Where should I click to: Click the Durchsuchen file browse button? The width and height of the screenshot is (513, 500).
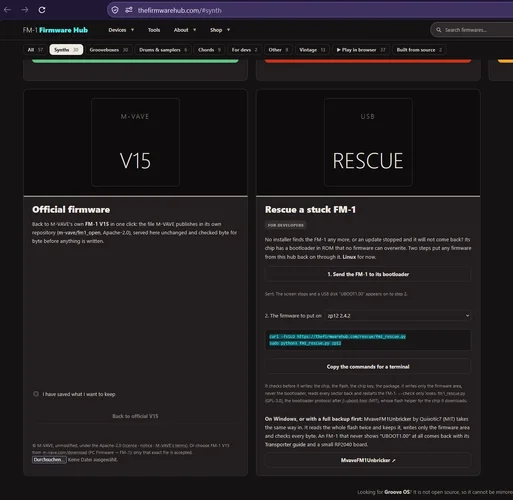tap(49, 460)
